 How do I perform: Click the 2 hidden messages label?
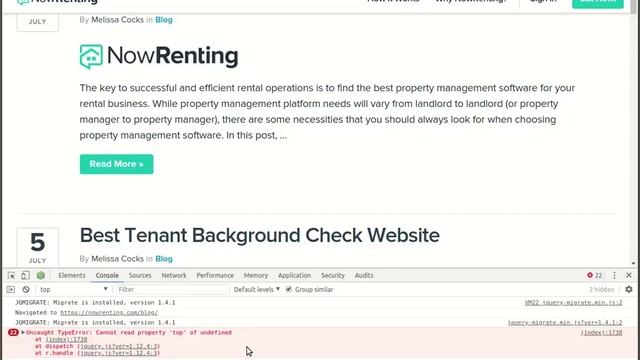601,289
